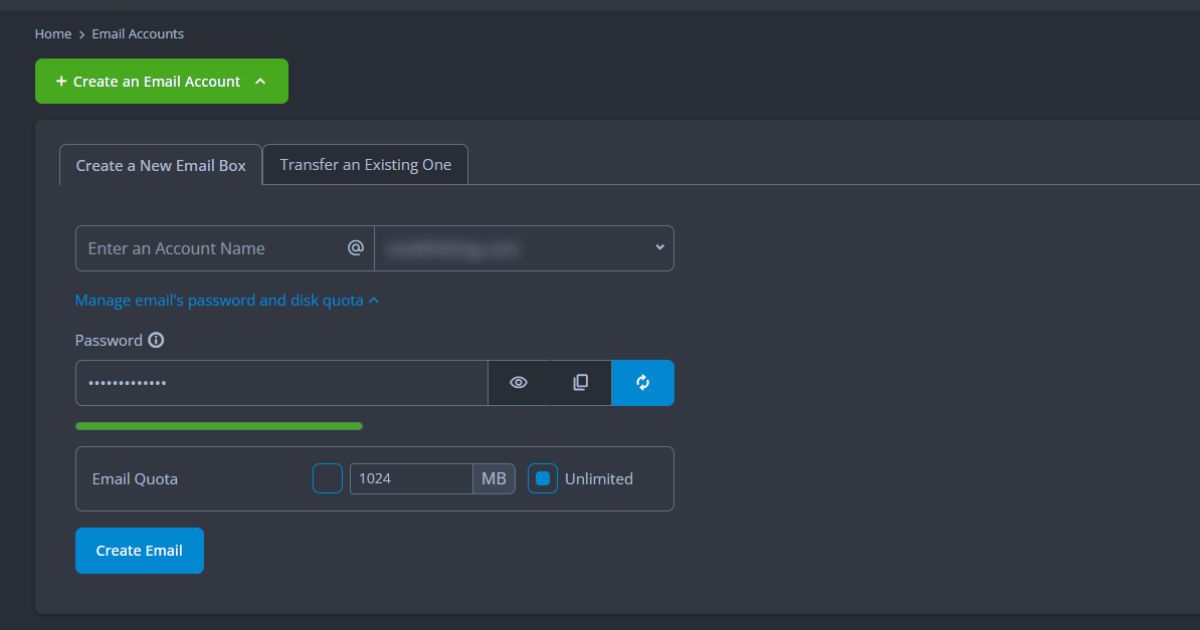The height and width of the screenshot is (630, 1200).
Task: Toggle the Unlimited quota checkbox
Action: (543, 479)
